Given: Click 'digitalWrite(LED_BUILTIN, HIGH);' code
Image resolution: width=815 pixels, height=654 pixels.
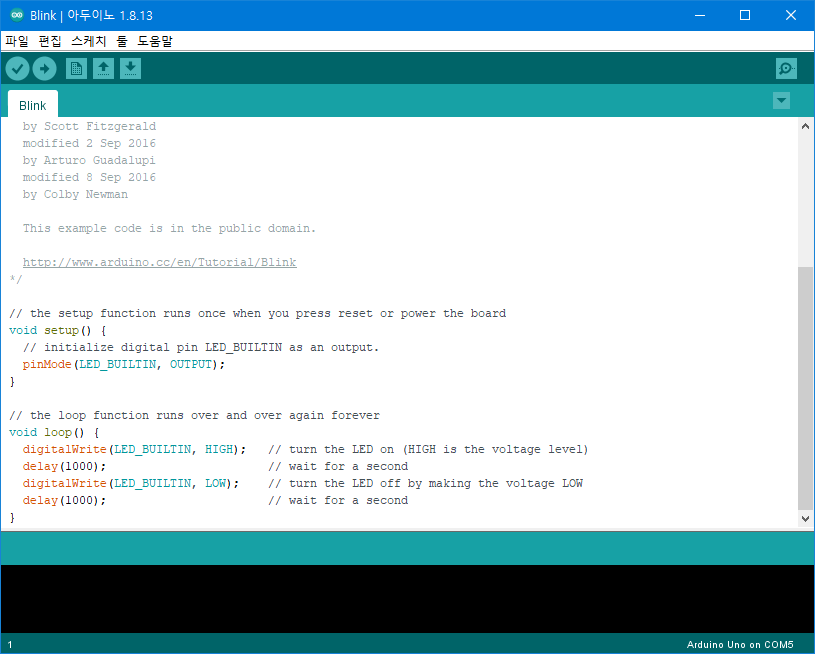Looking at the screenshot, I should point(134,449).
